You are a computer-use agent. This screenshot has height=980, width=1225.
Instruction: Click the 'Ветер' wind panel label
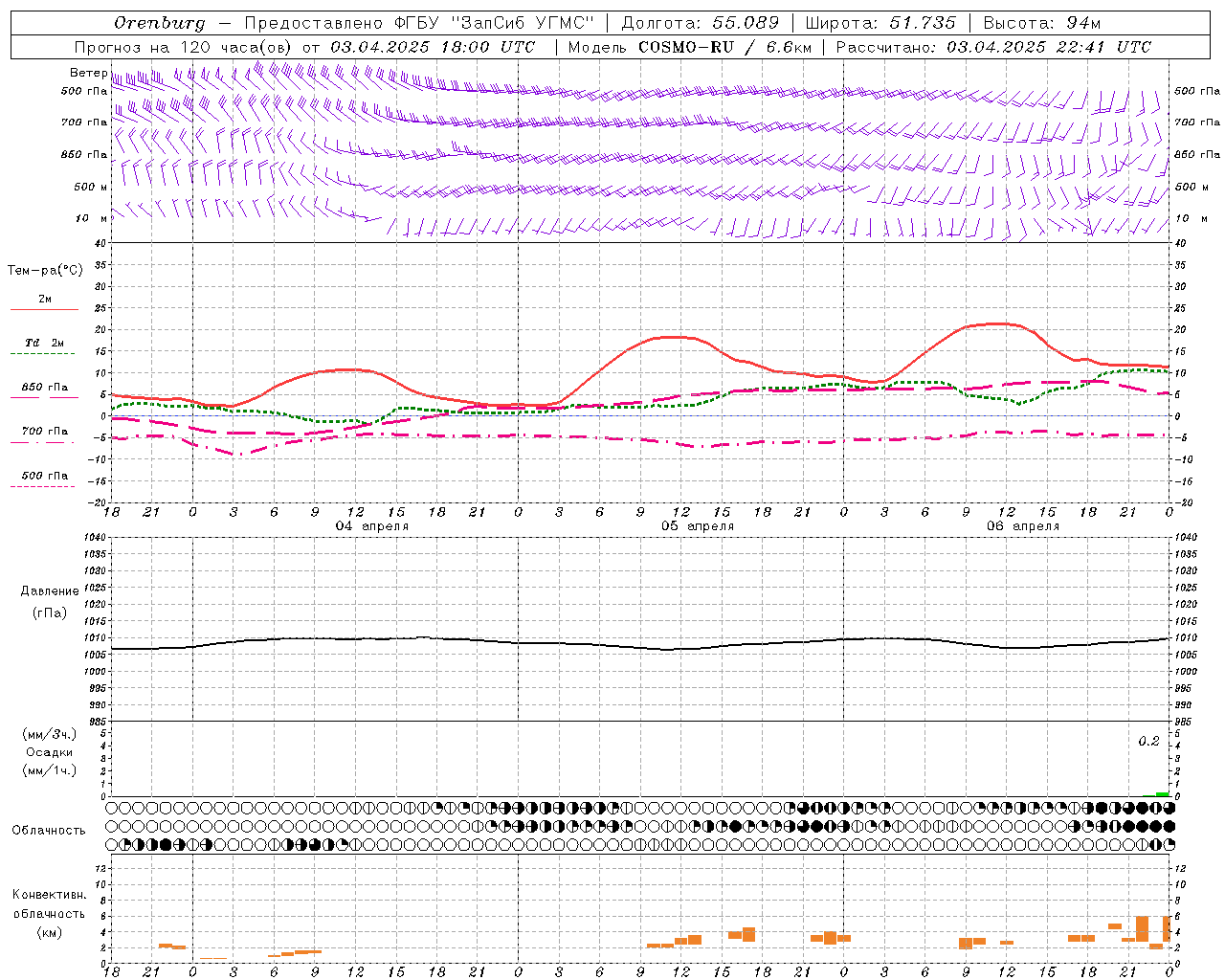[x=88, y=73]
